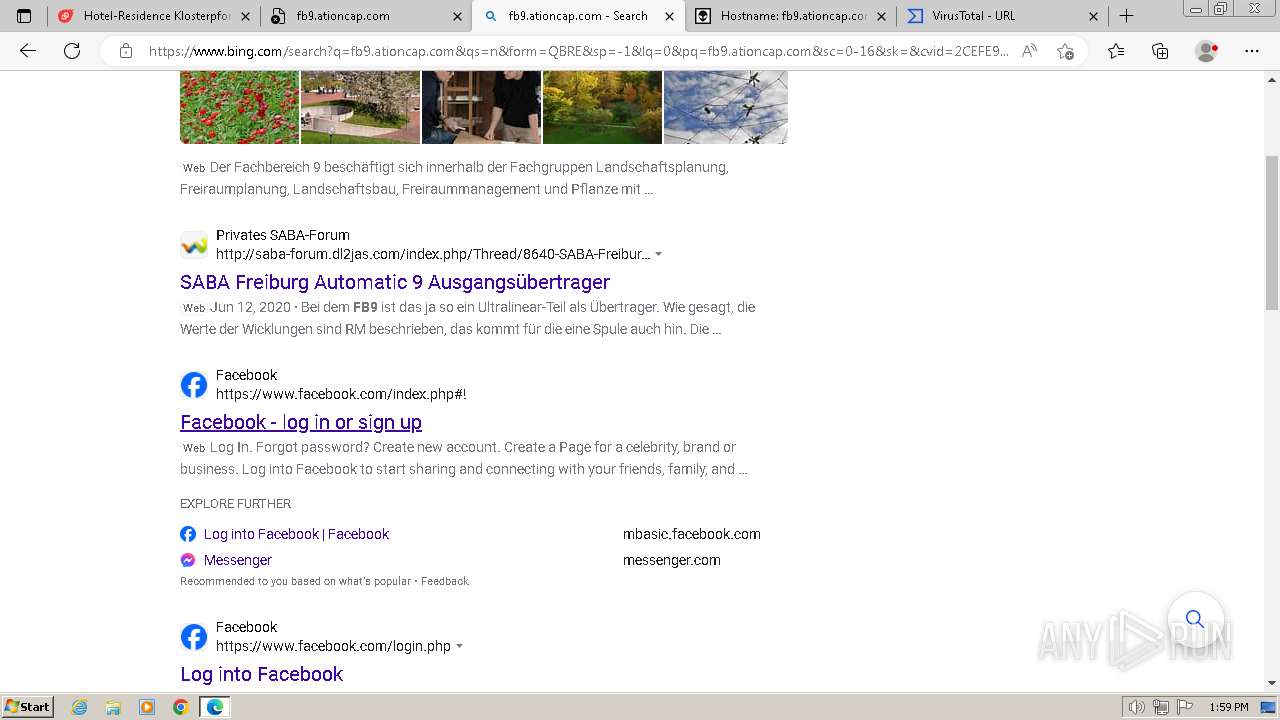Click the Feedback link under recommendations
1280x720 pixels.
pos(445,581)
